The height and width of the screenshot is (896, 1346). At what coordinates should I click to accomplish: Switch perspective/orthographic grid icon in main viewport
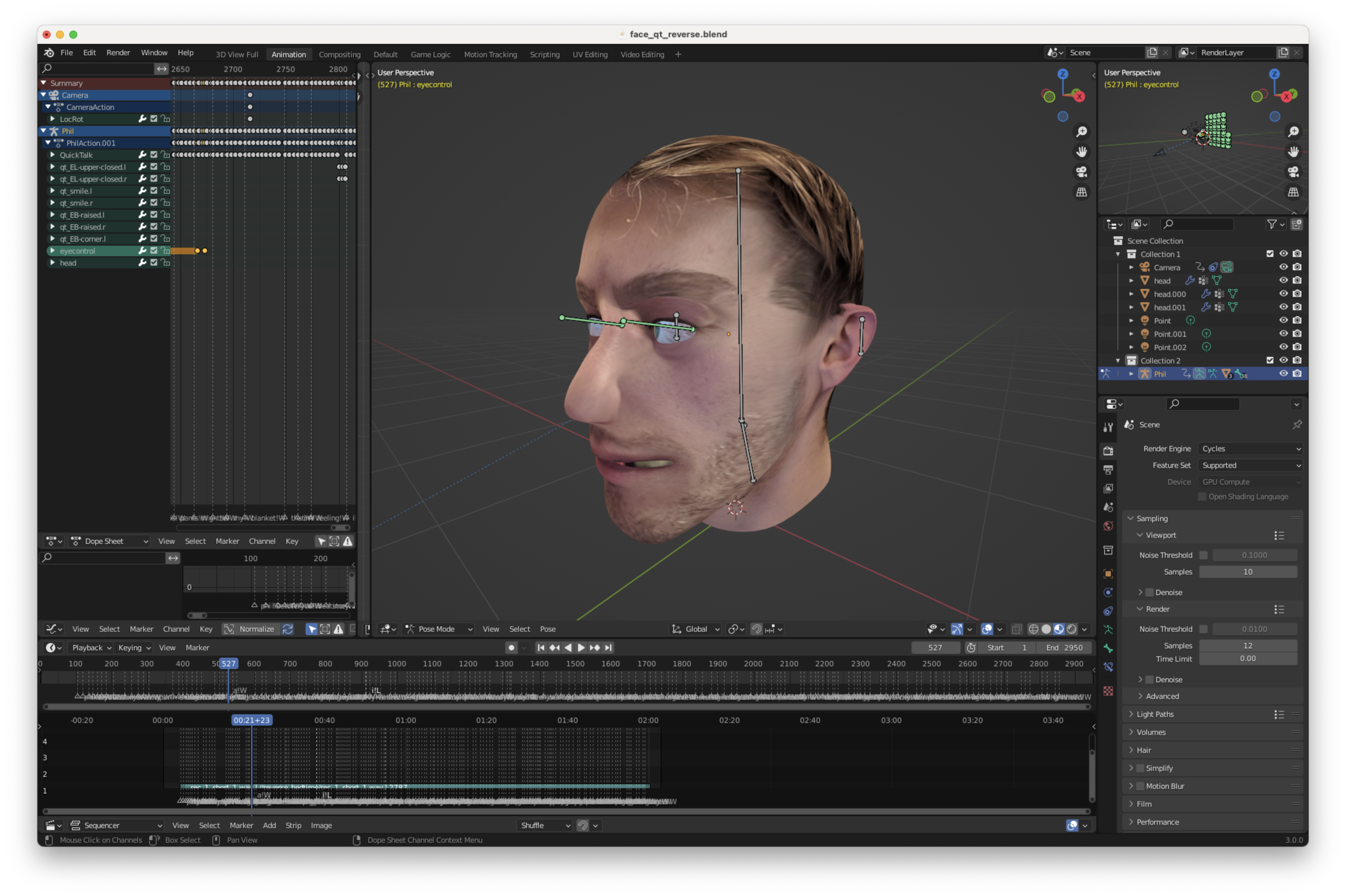(x=1081, y=193)
